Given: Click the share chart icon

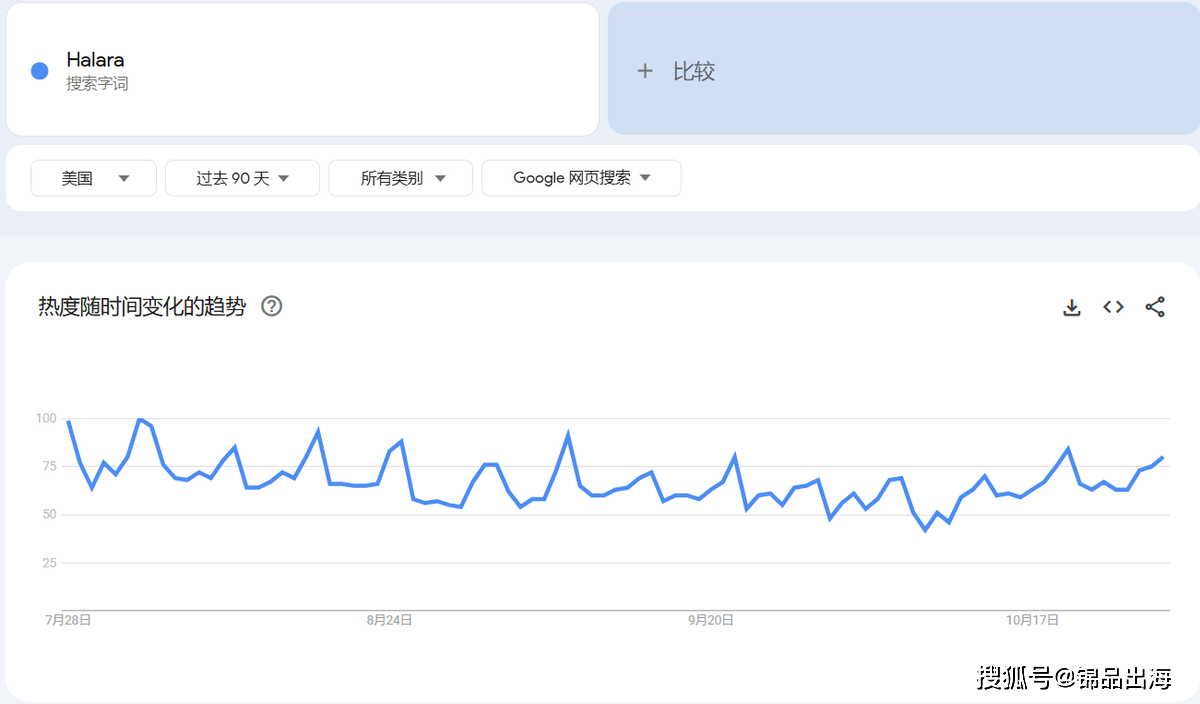Looking at the screenshot, I should [1155, 307].
